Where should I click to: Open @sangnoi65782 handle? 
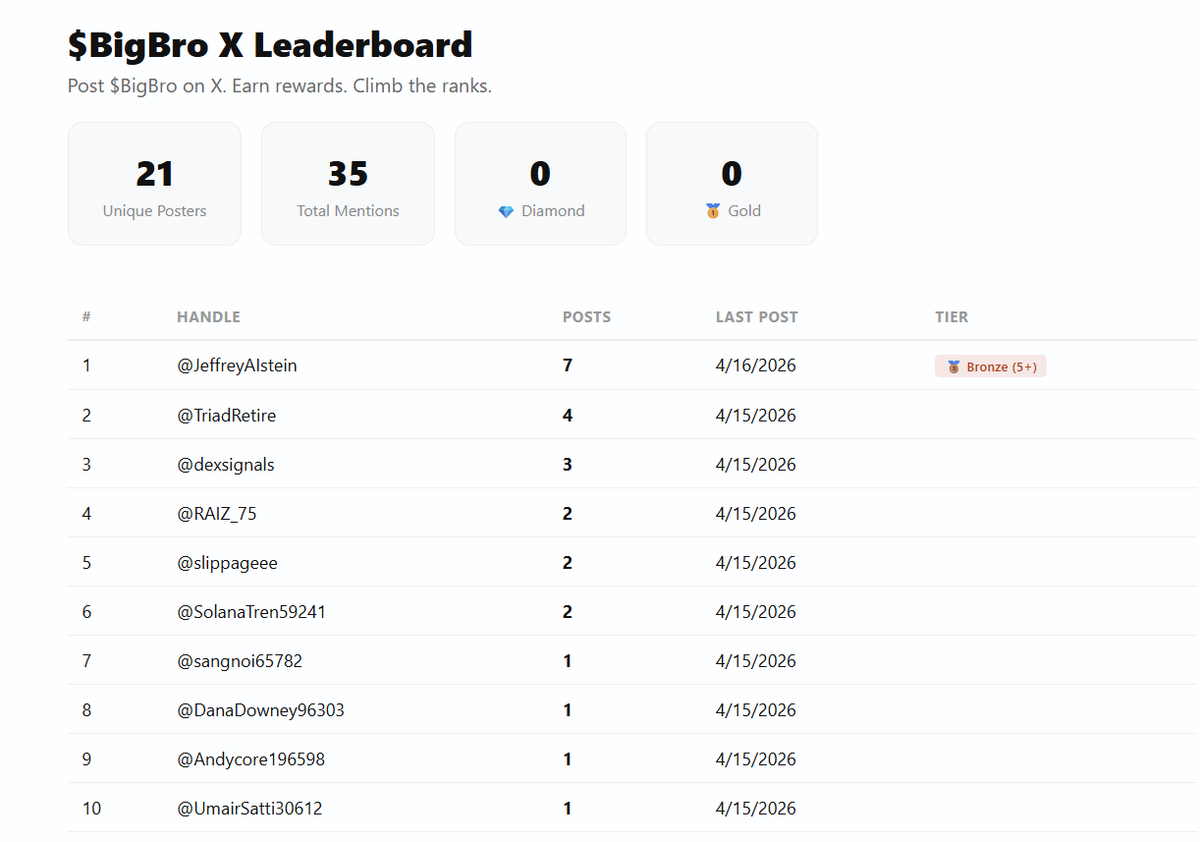(x=239, y=660)
